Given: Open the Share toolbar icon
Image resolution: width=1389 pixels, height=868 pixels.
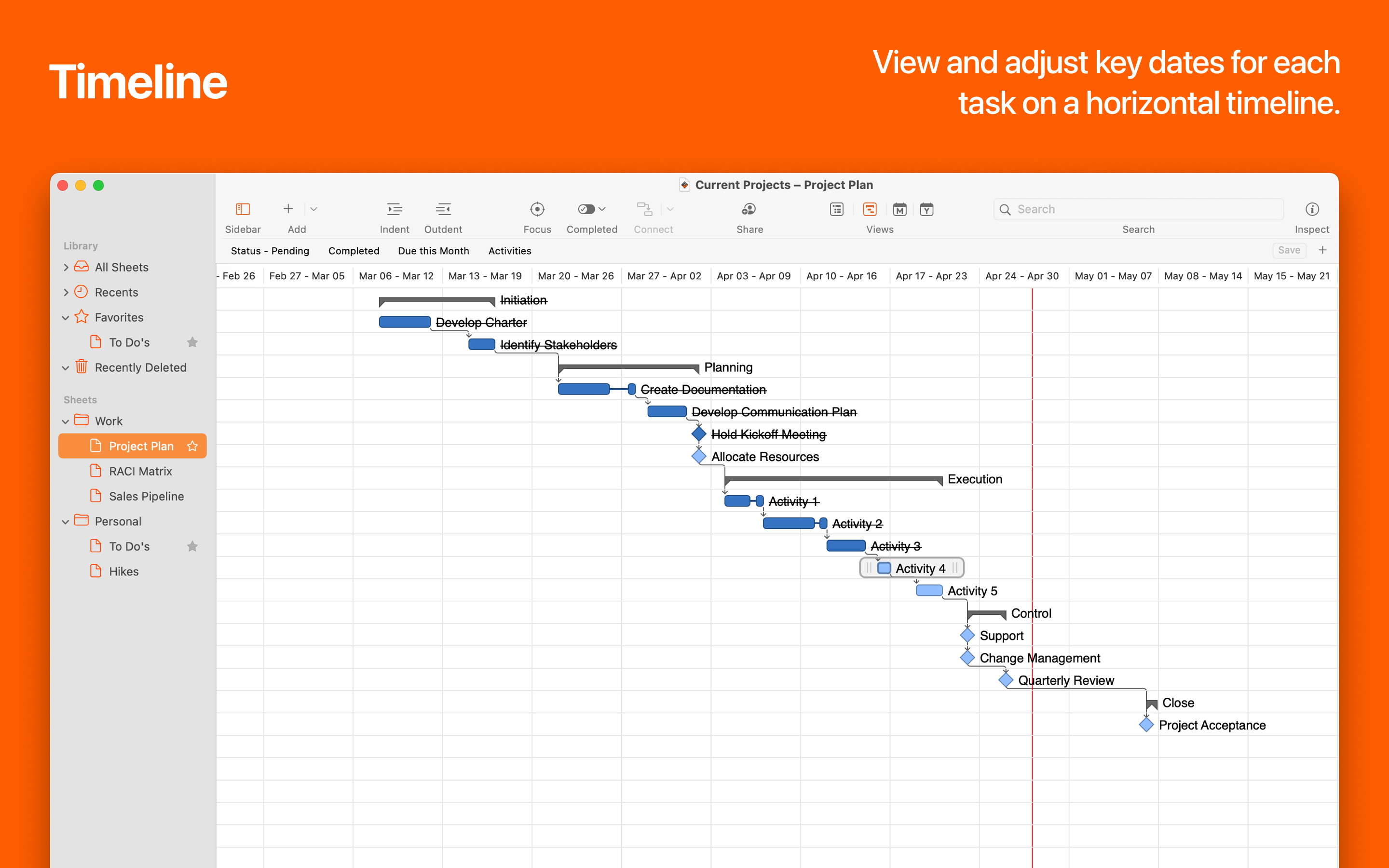Looking at the screenshot, I should pyautogui.click(x=749, y=210).
